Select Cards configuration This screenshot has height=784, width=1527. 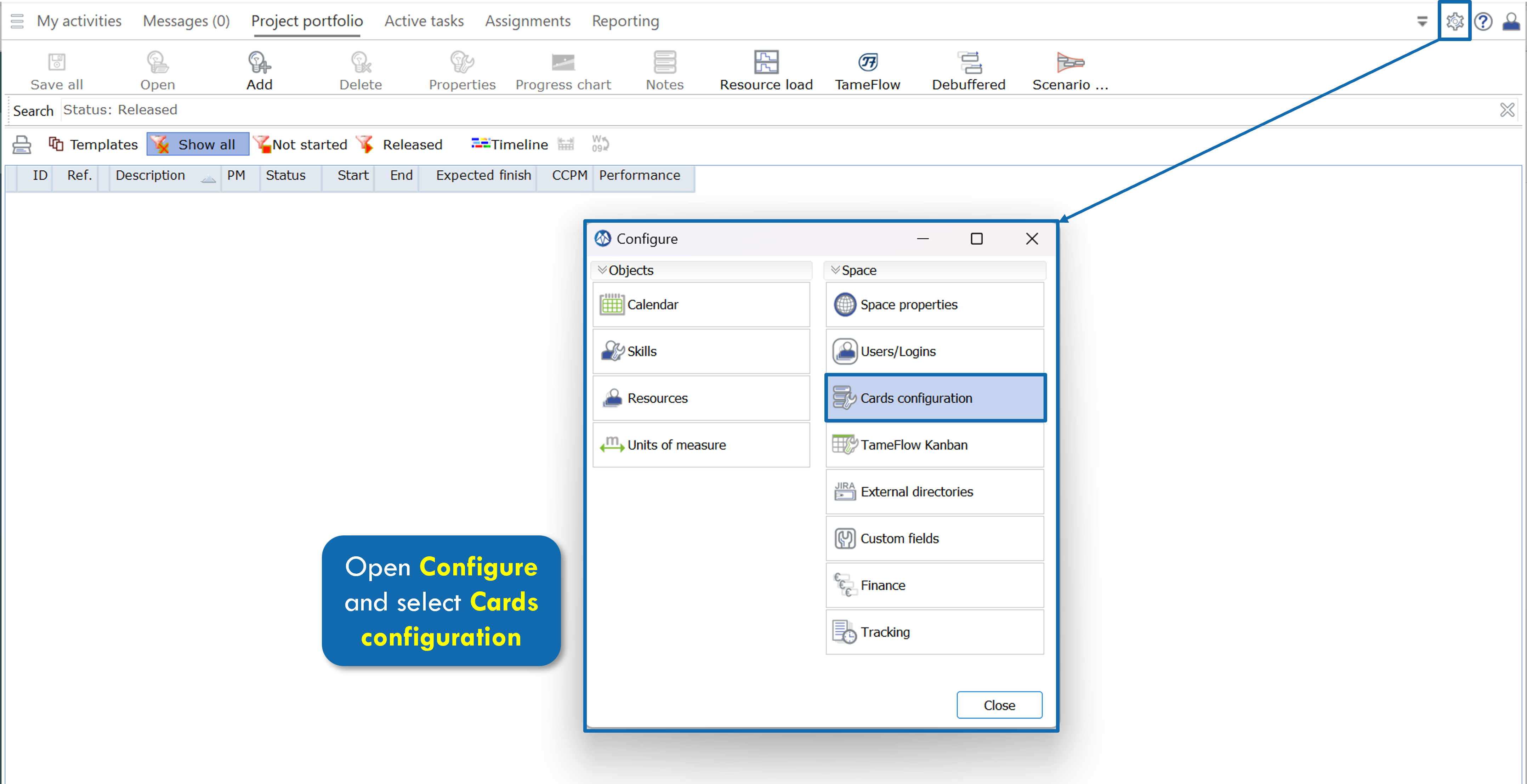(935, 398)
